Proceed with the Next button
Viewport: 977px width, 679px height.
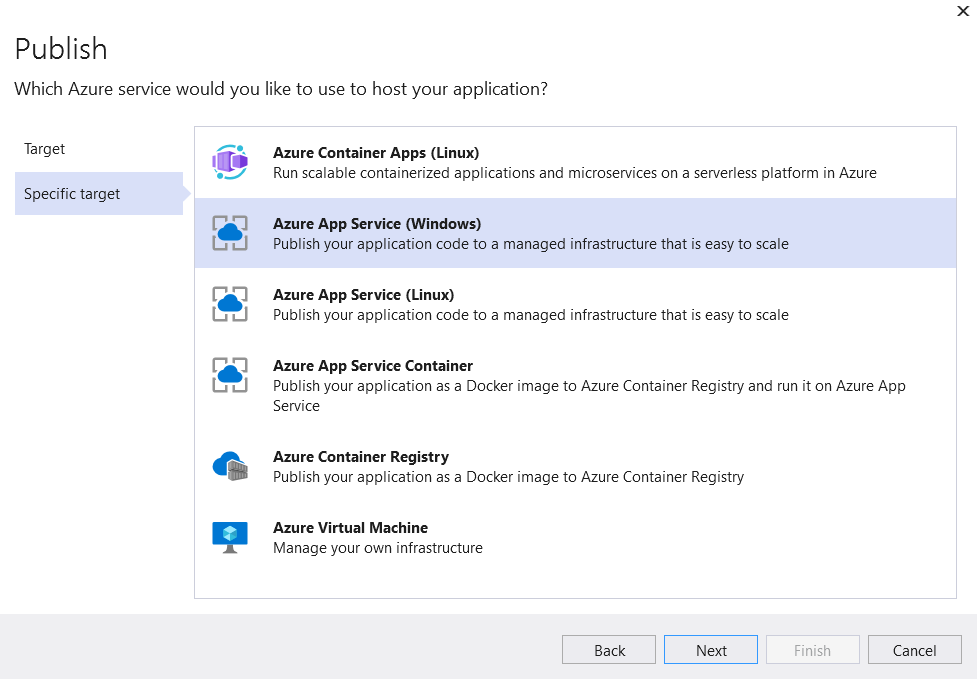coord(711,650)
